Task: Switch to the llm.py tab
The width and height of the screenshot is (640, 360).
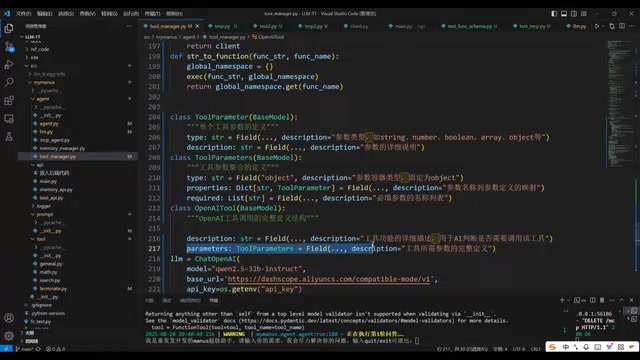Action: [579, 26]
